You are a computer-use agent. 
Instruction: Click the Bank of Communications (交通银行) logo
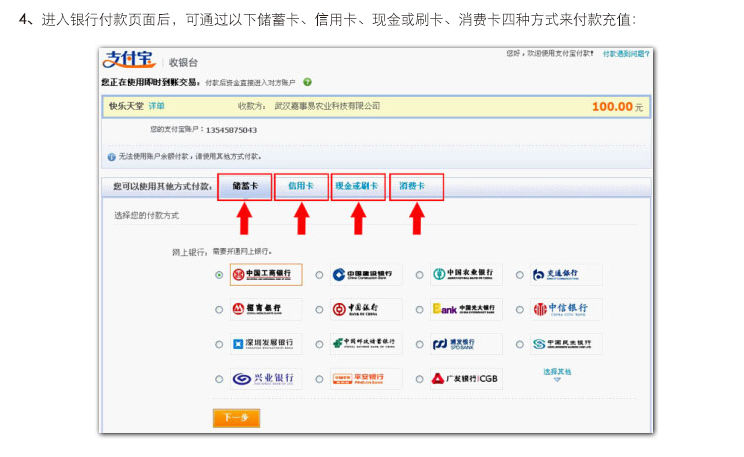[x=567, y=274]
